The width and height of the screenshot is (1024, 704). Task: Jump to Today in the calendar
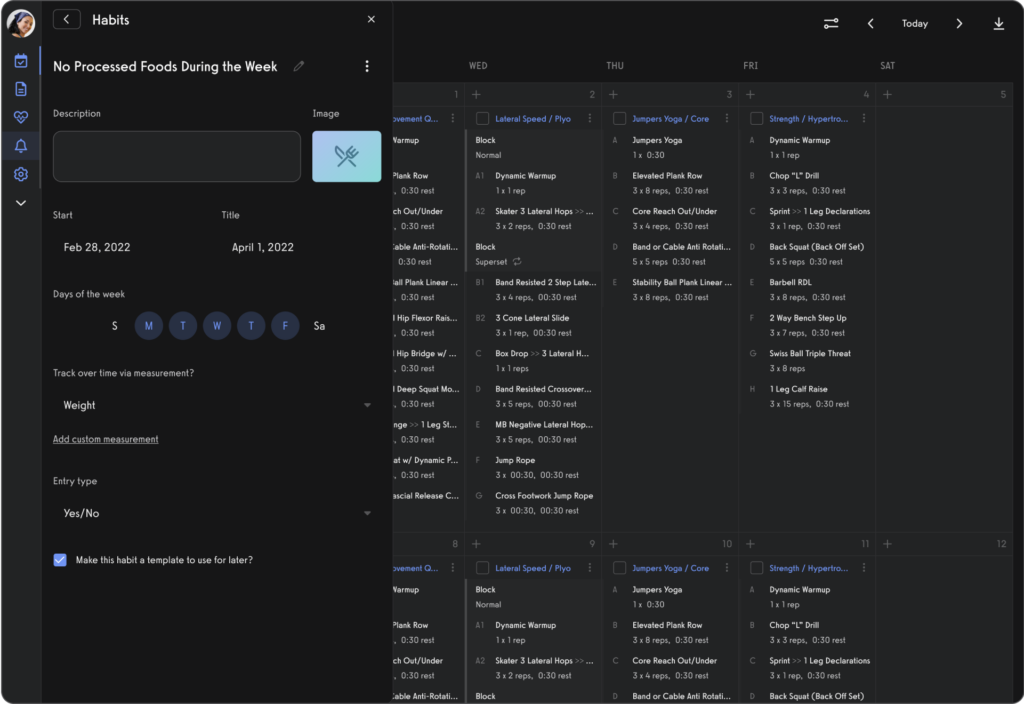point(914,23)
